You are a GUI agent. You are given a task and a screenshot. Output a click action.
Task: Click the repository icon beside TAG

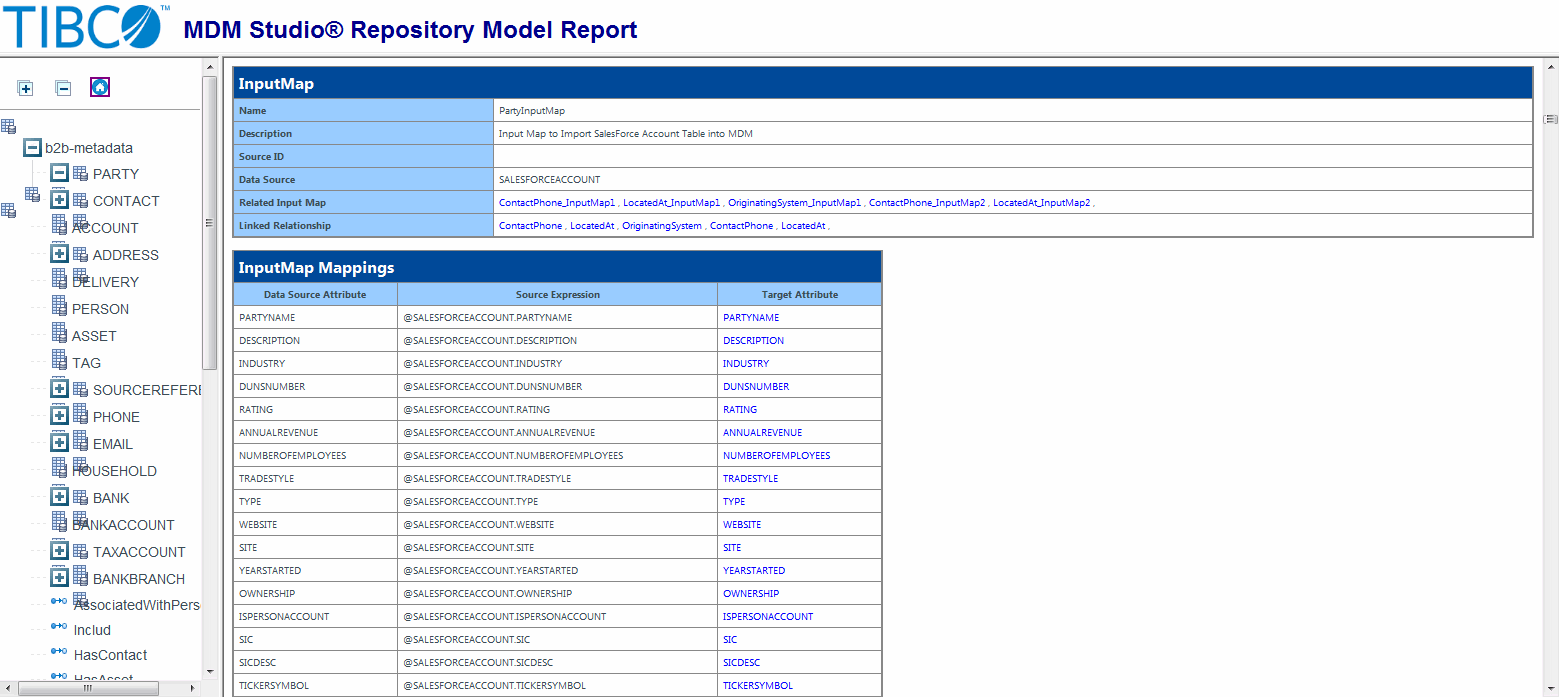(x=59, y=359)
